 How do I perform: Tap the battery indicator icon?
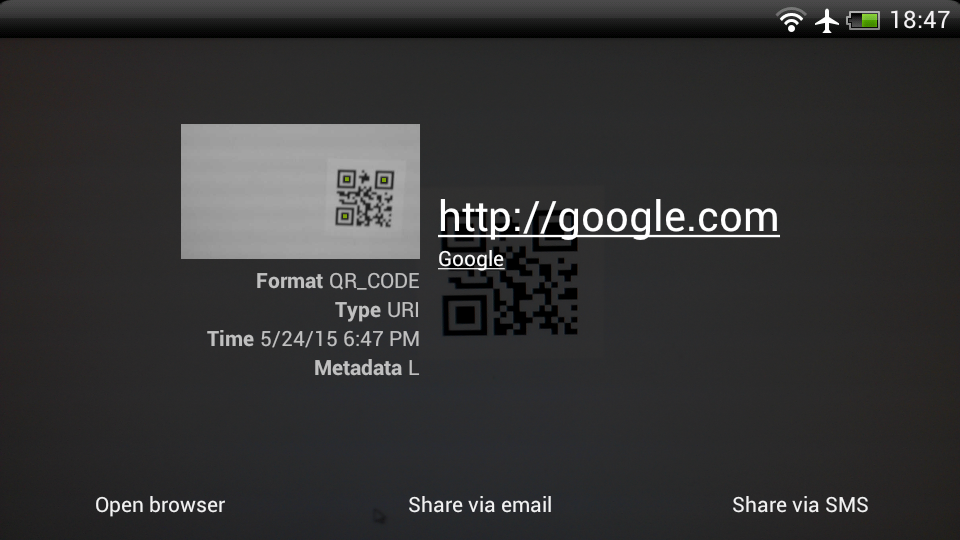click(863, 21)
